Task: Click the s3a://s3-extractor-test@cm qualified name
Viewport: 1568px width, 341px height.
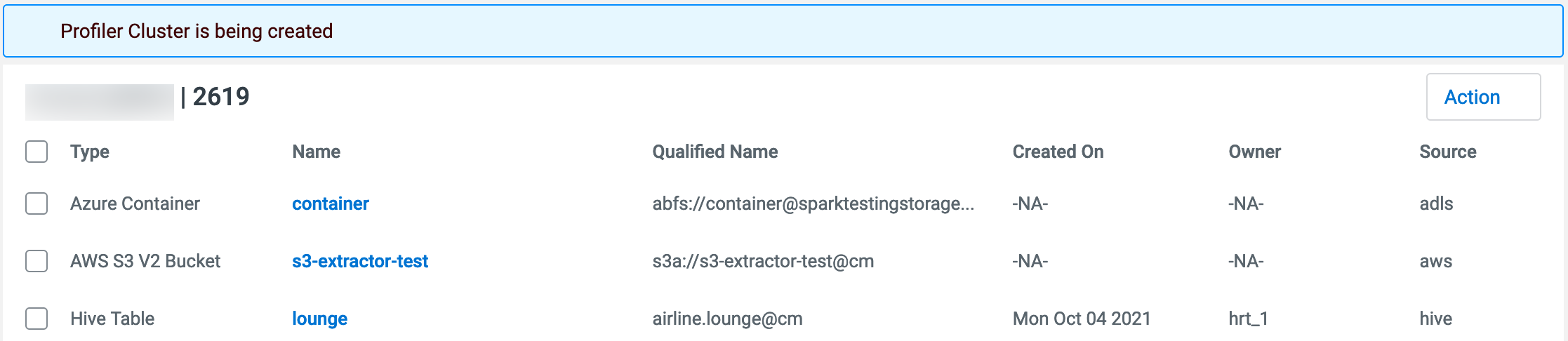Action: (x=763, y=261)
